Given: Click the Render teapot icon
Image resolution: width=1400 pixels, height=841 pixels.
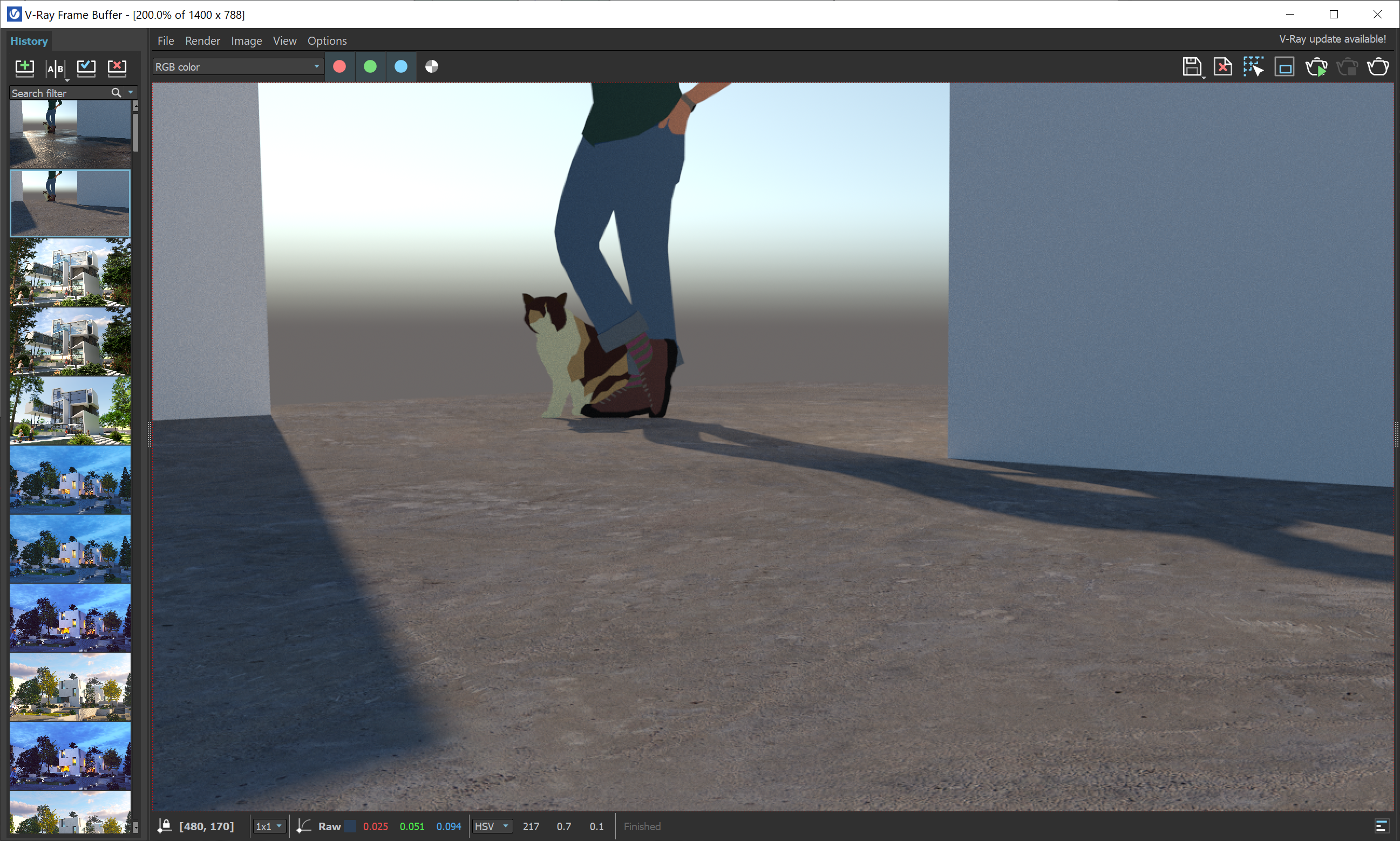Looking at the screenshot, I should click(x=1378, y=67).
